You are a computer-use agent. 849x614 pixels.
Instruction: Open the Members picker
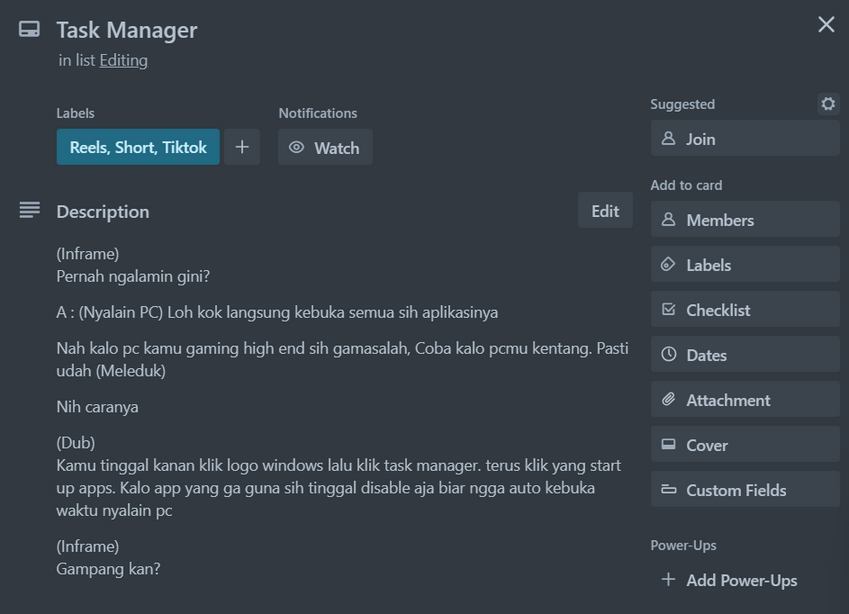[745, 220]
